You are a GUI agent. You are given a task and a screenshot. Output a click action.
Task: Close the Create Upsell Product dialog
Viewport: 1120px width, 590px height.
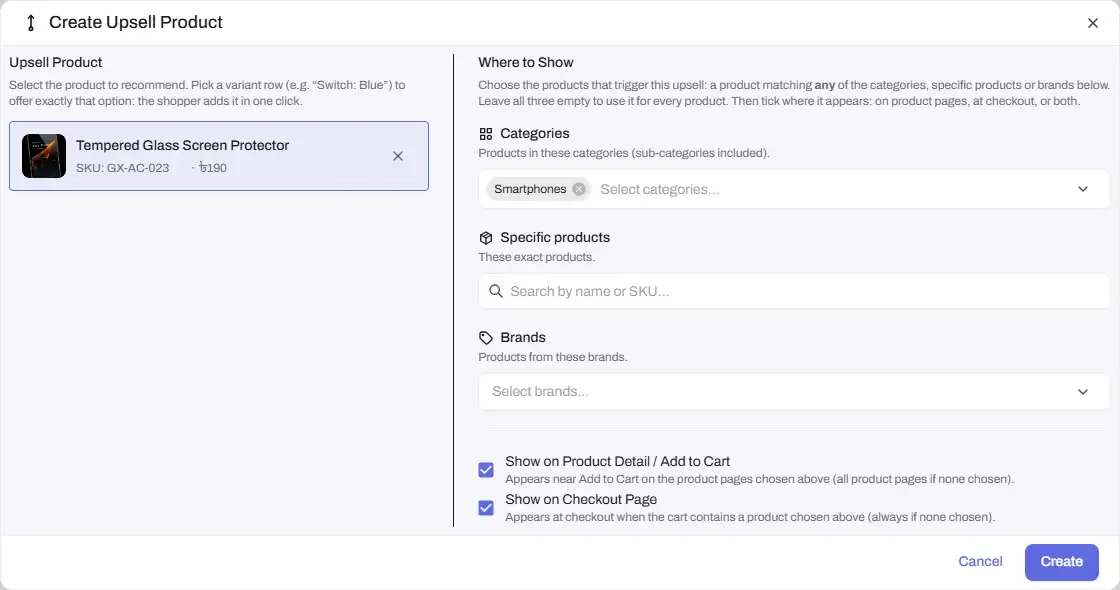1092,23
